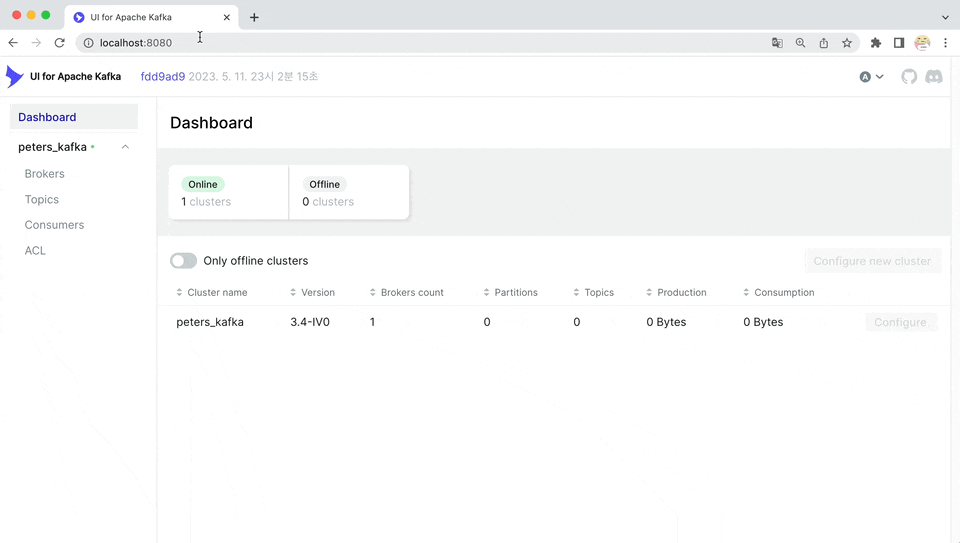
Task: Click Configure new cluster button
Action: (872, 261)
